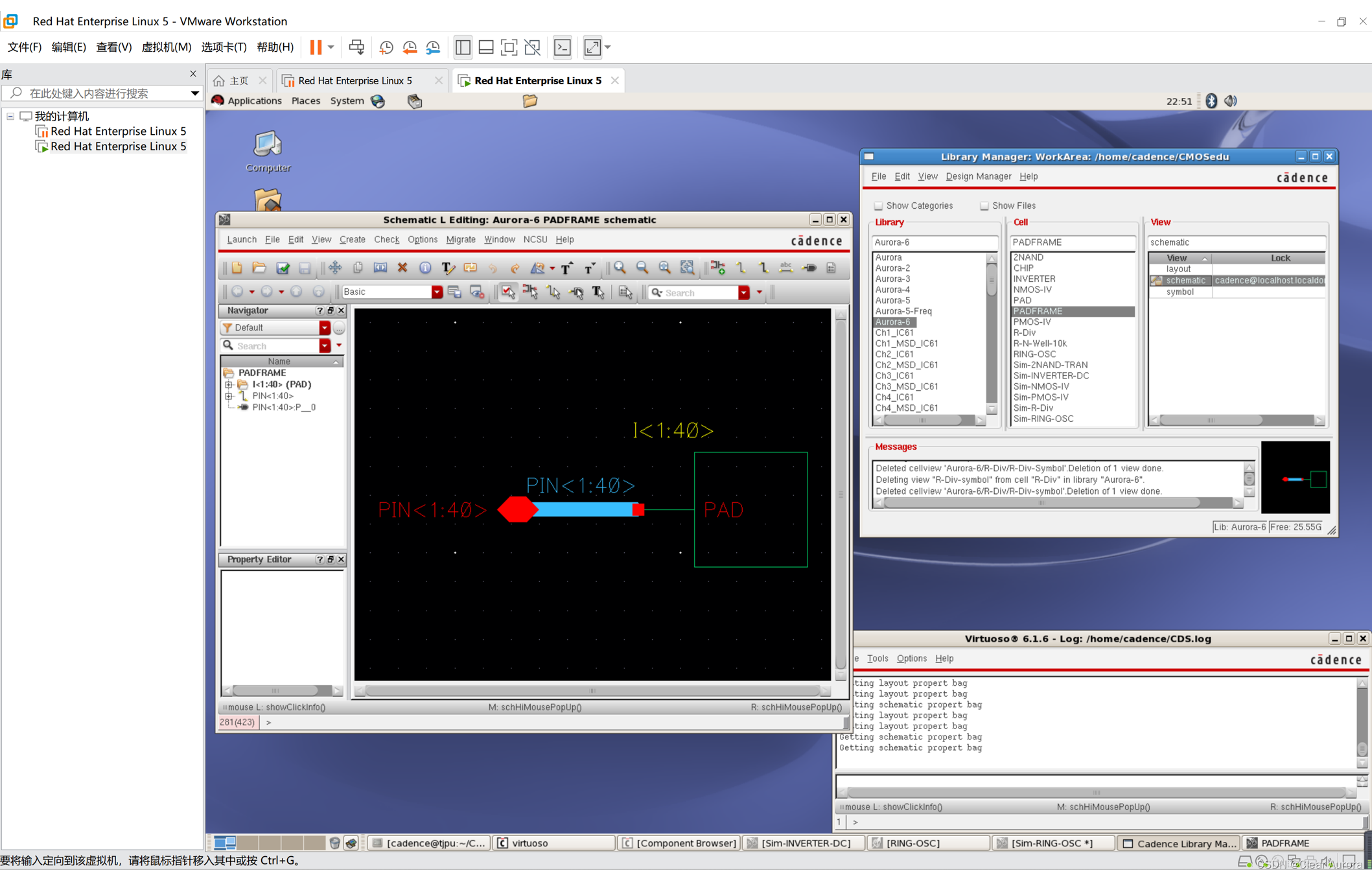Click the Create Instance icon
Image resolution: width=1372 pixels, height=875 pixels.
click(718, 268)
